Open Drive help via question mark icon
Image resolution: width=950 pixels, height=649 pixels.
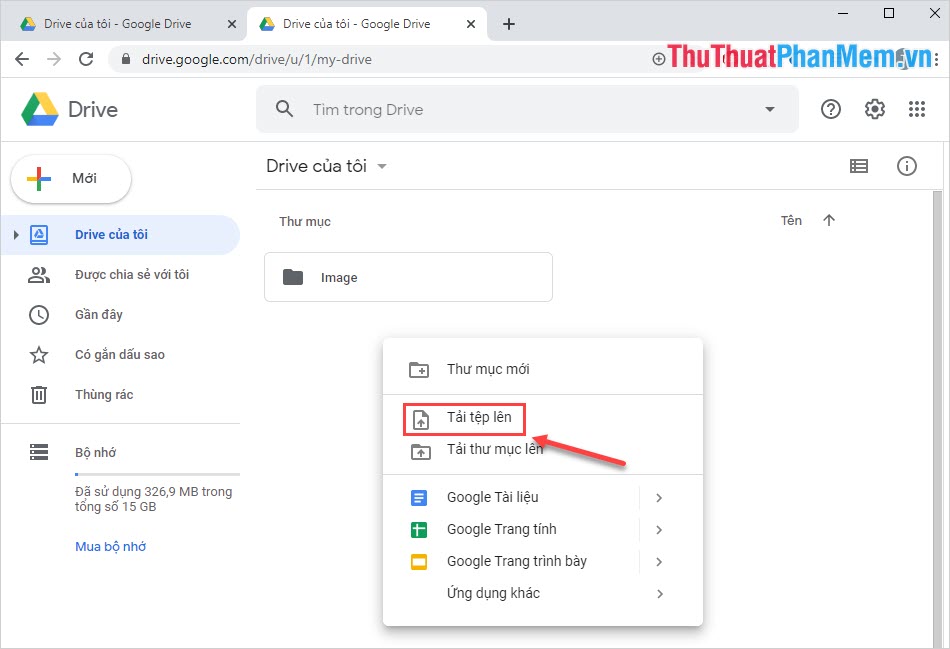click(831, 109)
